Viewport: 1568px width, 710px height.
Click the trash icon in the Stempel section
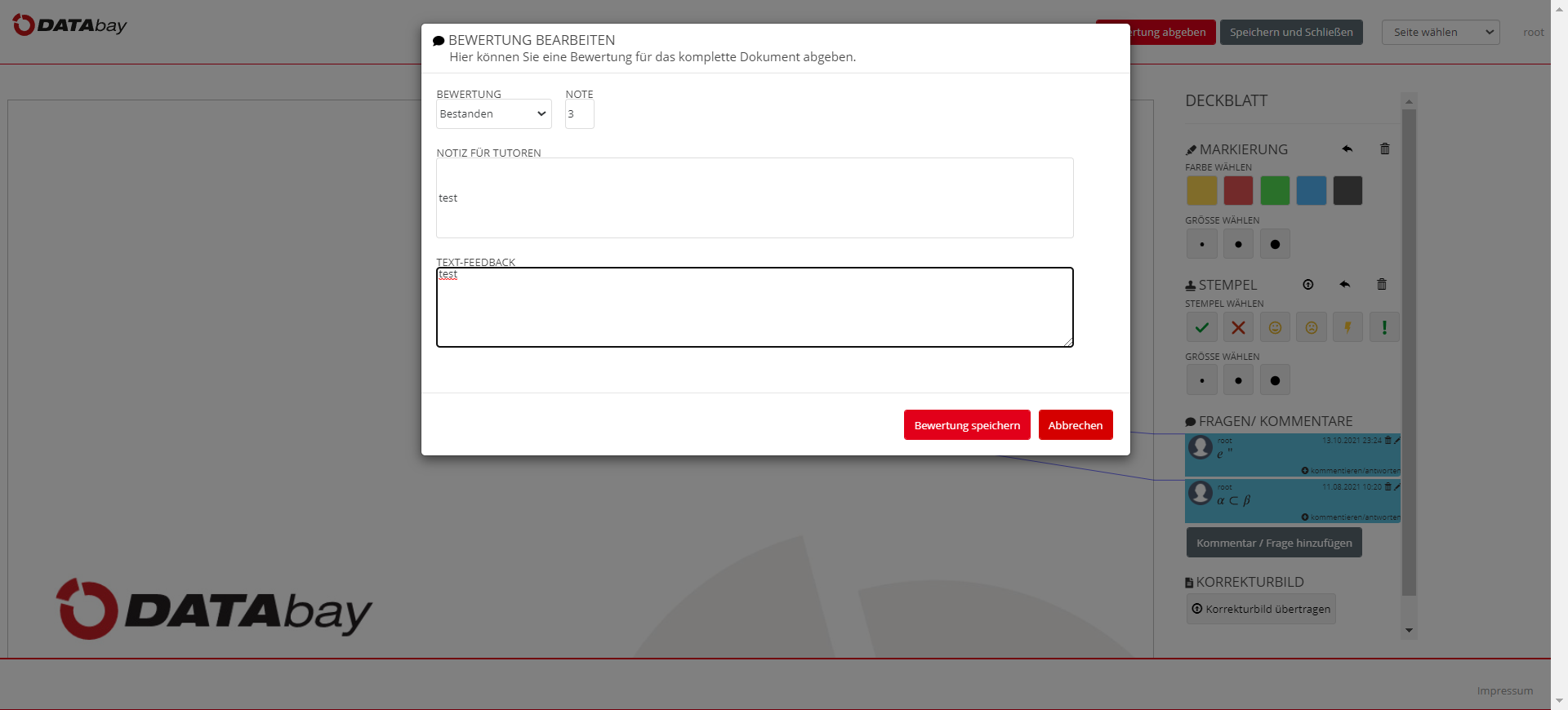click(1382, 284)
